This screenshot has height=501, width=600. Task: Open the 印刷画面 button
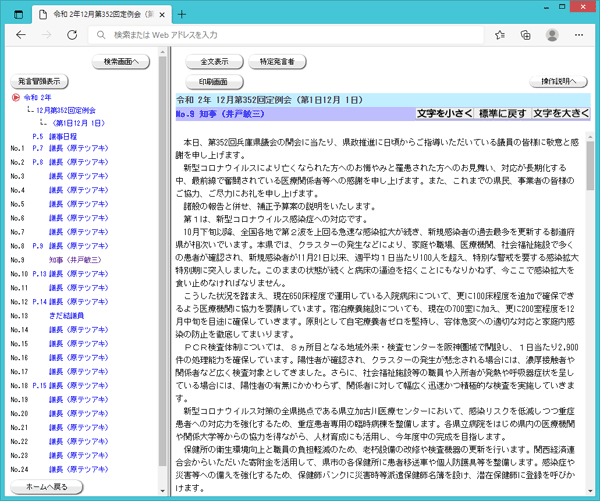coord(214,82)
